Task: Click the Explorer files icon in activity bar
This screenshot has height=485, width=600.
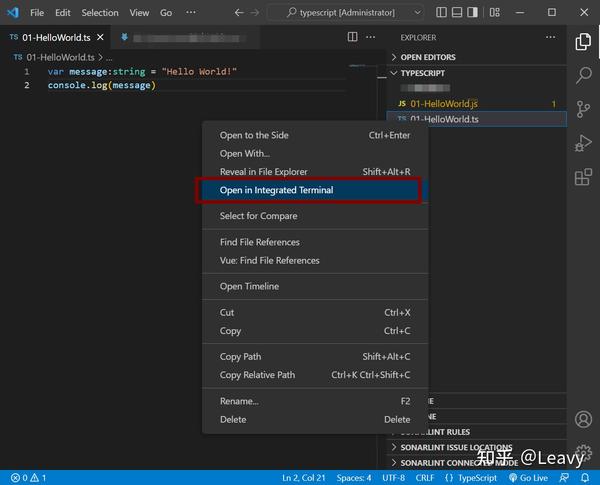Action: coord(584,42)
